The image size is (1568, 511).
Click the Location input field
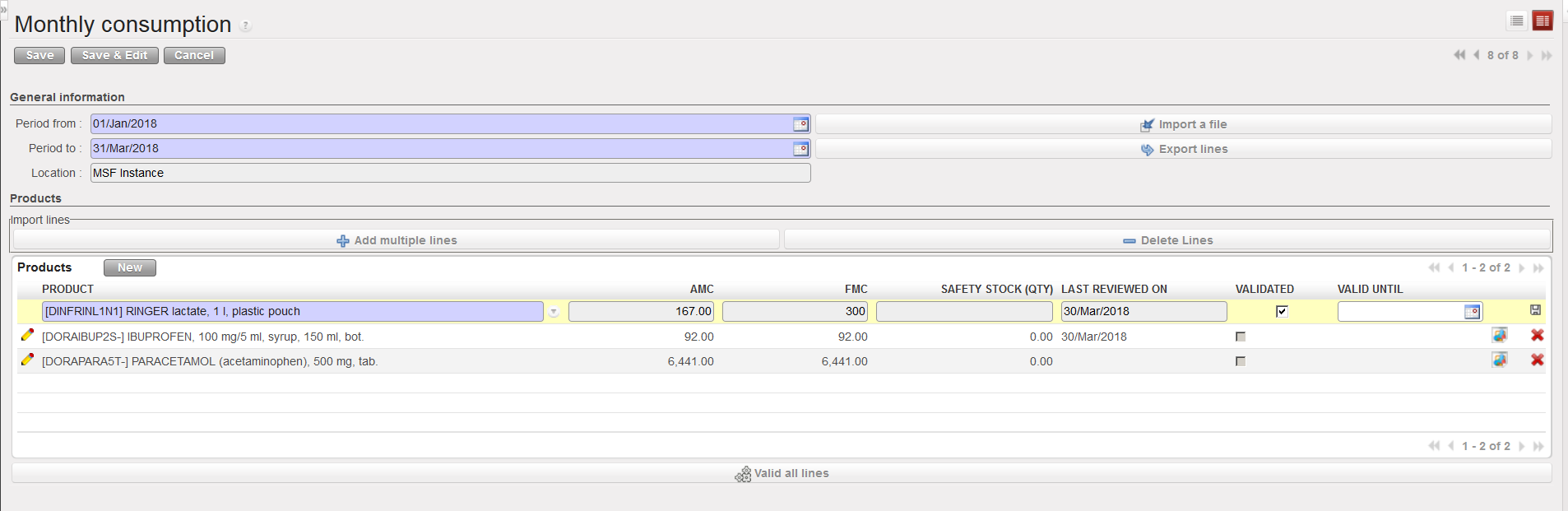(x=450, y=173)
